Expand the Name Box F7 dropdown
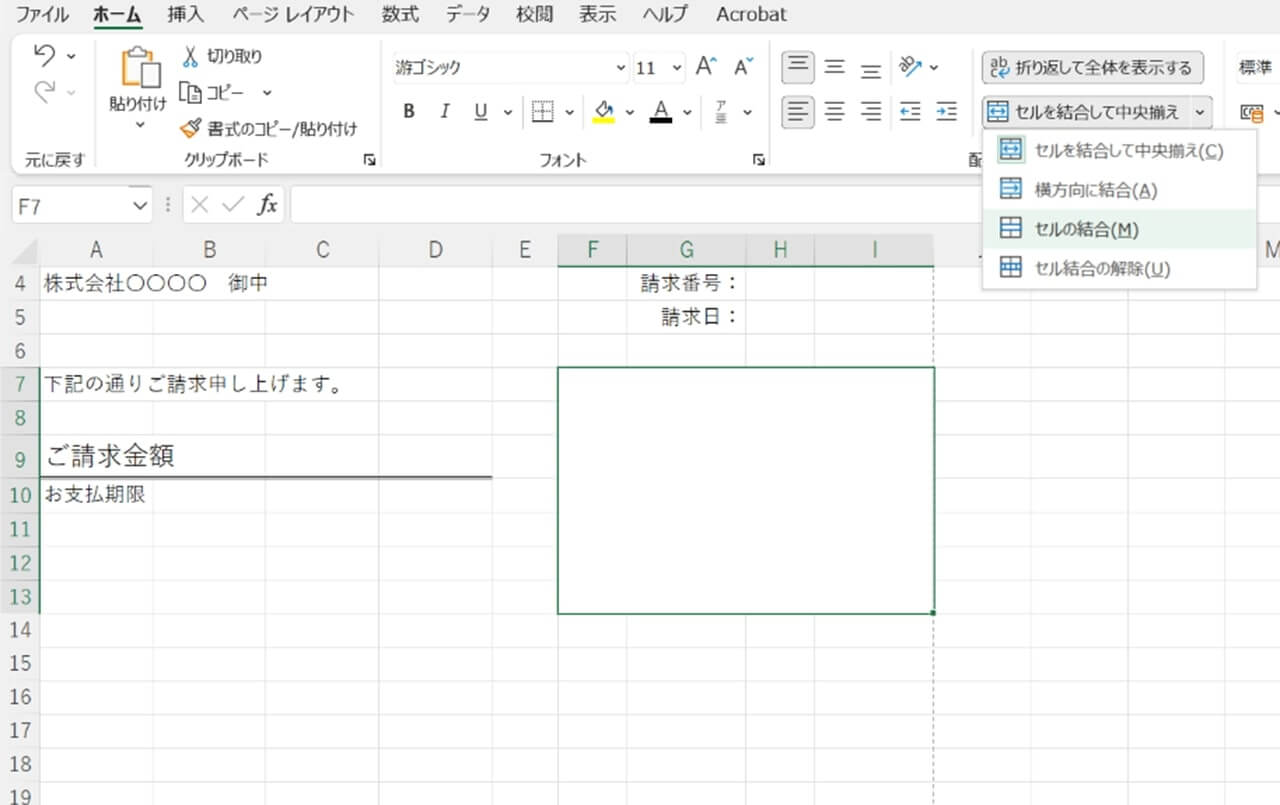This screenshot has width=1280, height=805. click(139, 205)
